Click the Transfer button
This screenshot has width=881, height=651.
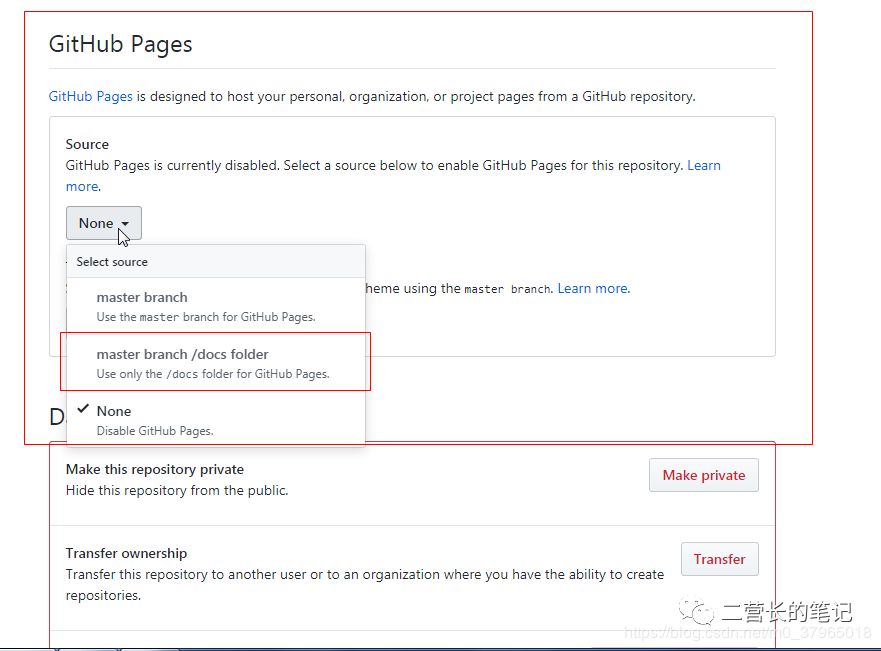pyautogui.click(x=719, y=559)
